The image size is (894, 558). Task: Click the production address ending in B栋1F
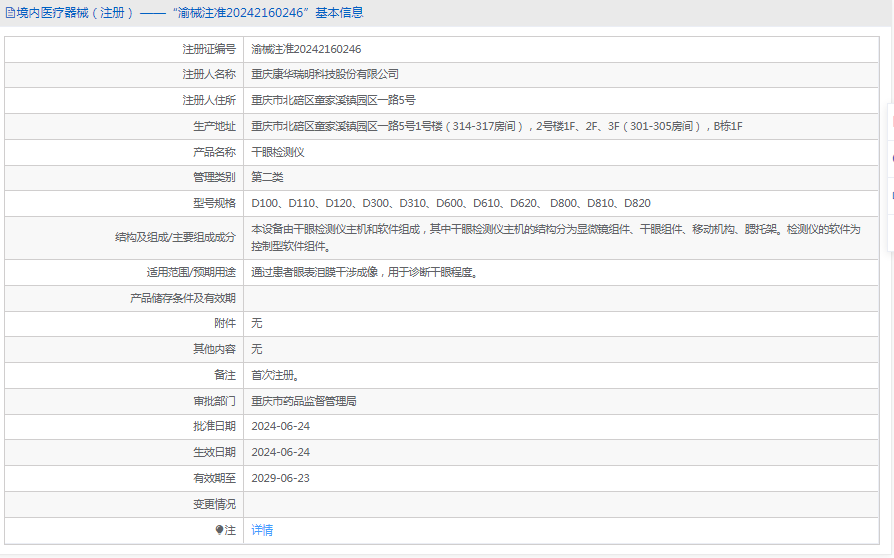[497, 127]
